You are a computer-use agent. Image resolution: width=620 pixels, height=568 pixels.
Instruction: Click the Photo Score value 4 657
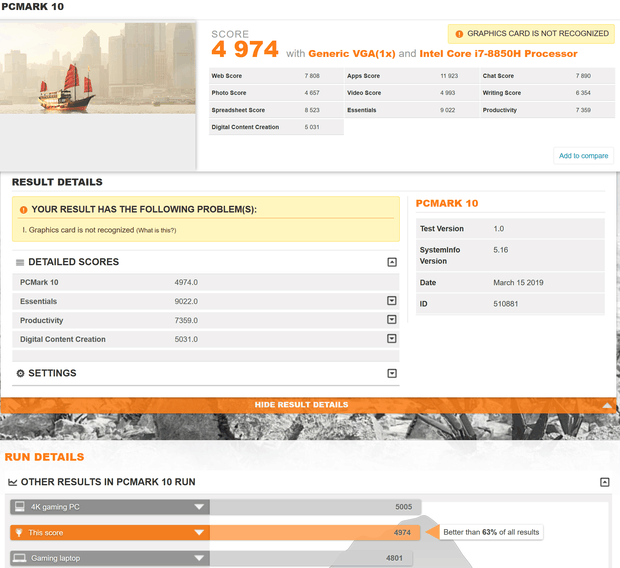[312, 93]
